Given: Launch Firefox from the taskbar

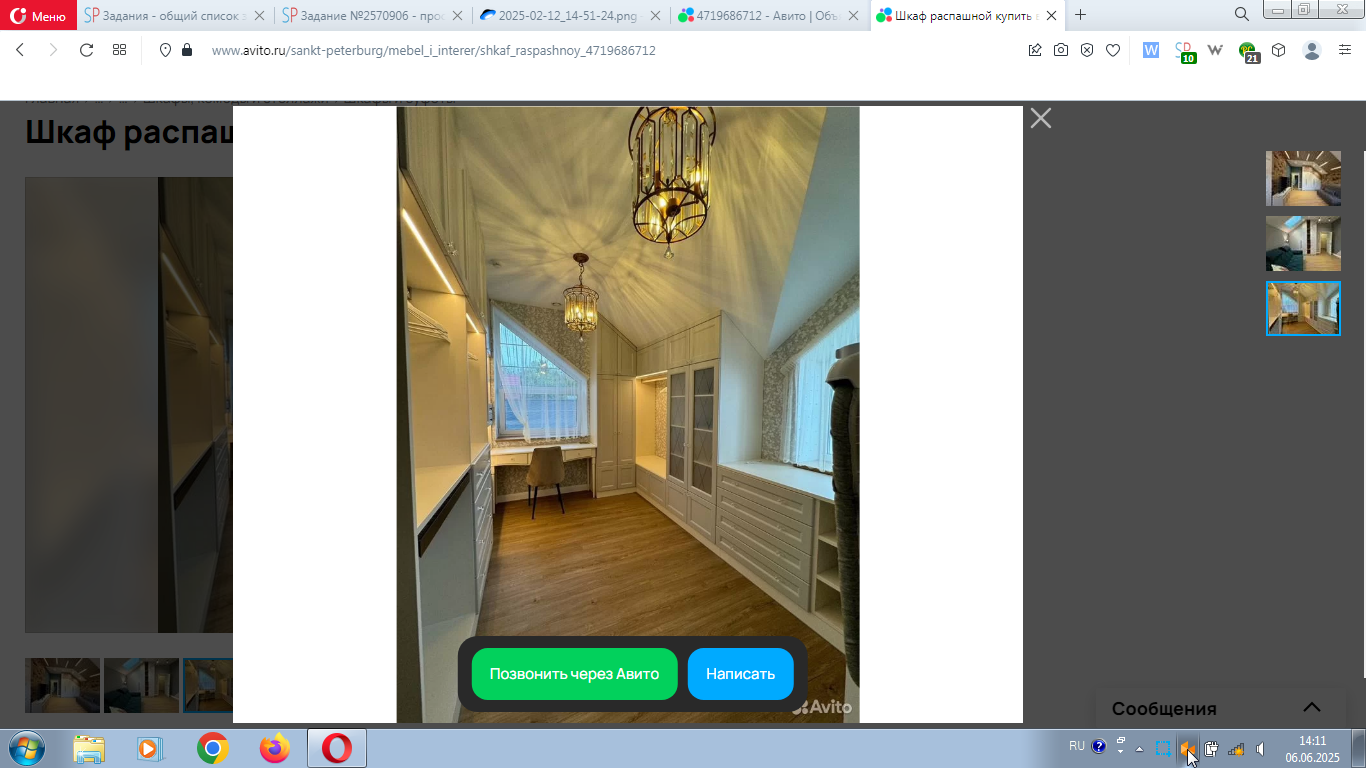Looking at the screenshot, I should pyautogui.click(x=274, y=748).
